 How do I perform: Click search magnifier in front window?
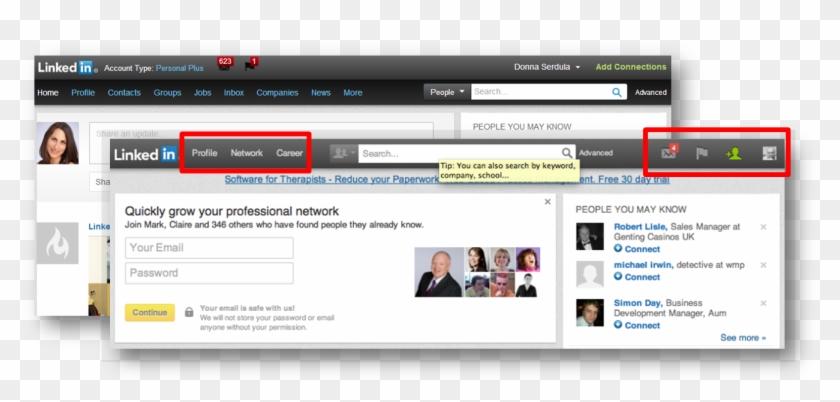click(x=567, y=153)
